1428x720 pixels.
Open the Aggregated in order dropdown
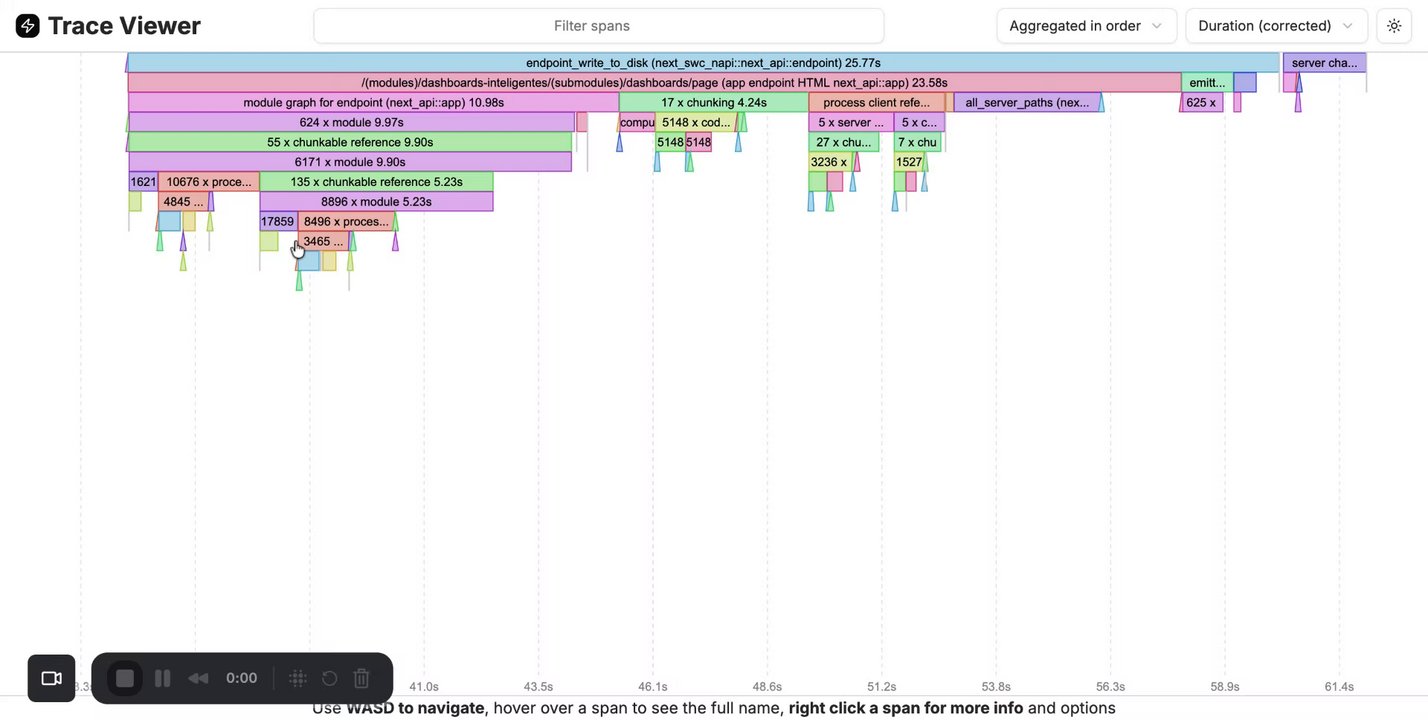[1086, 26]
